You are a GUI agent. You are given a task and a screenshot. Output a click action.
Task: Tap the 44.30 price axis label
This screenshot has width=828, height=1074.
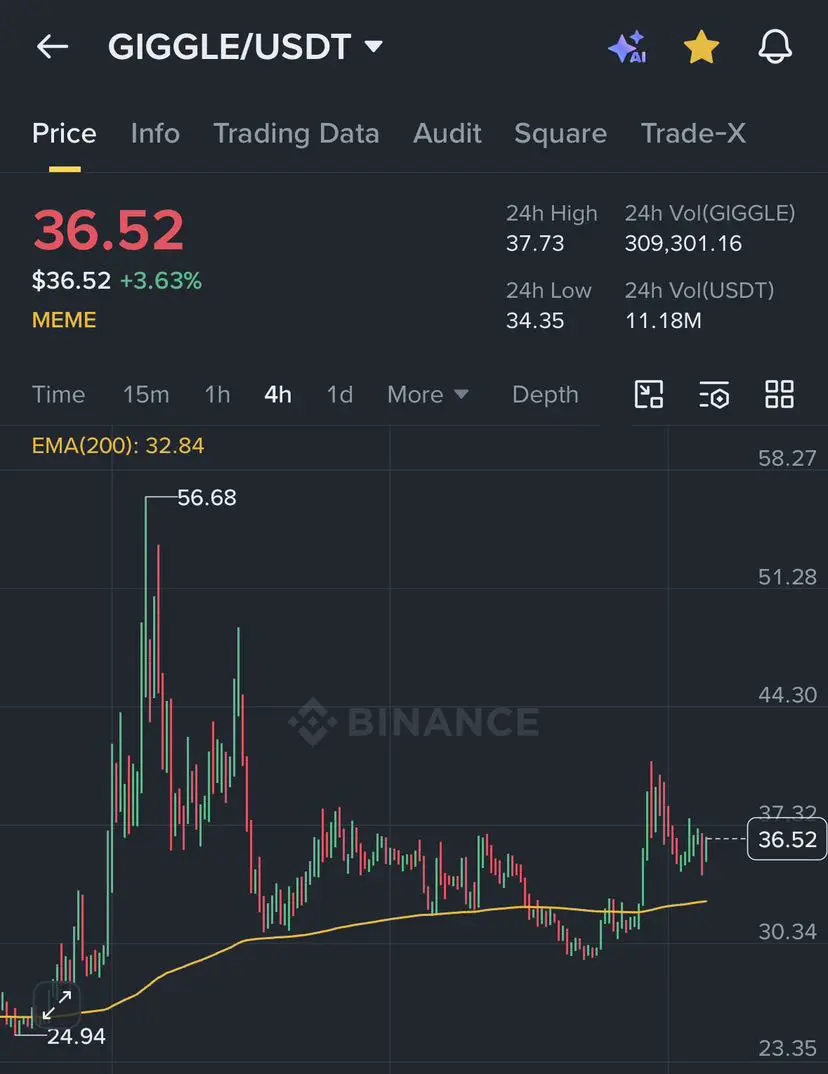point(787,695)
